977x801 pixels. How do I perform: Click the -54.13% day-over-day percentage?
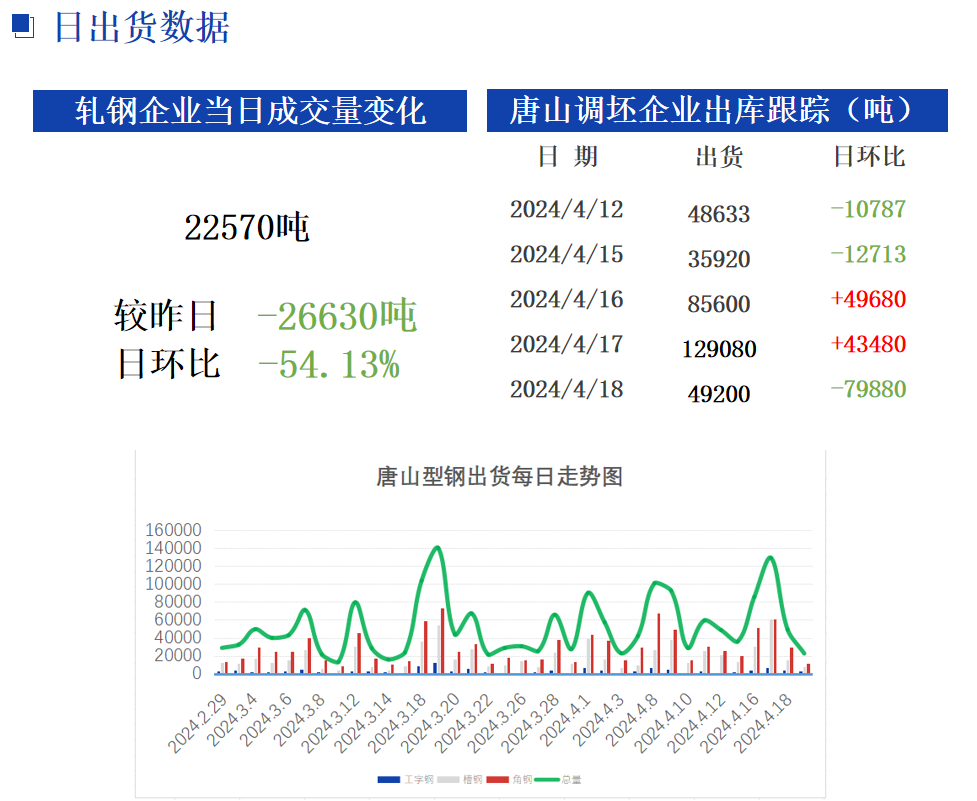pyautogui.click(x=329, y=364)
